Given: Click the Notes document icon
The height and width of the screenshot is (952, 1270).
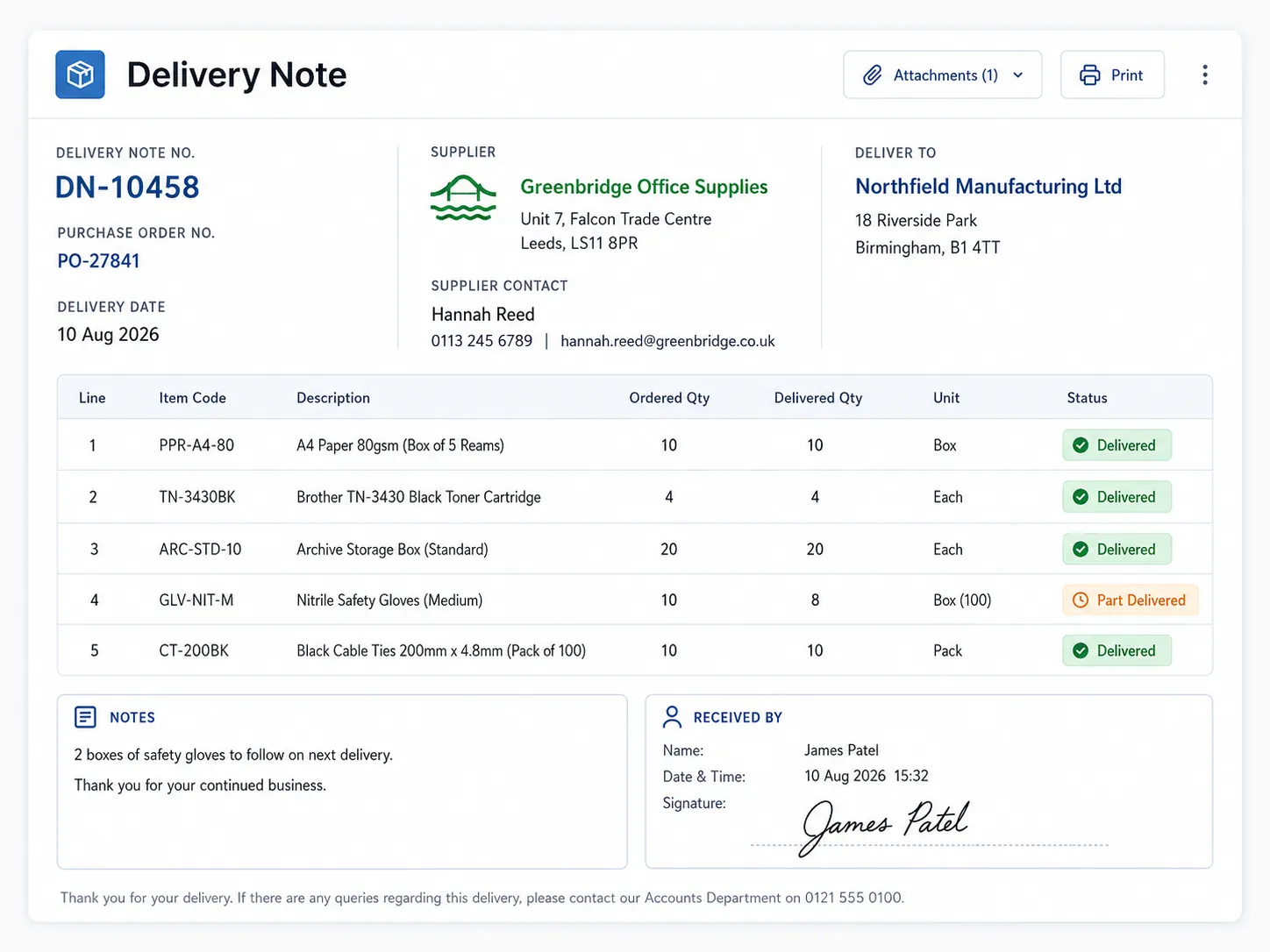Looking at the screenshot, I should pos(85,717).
